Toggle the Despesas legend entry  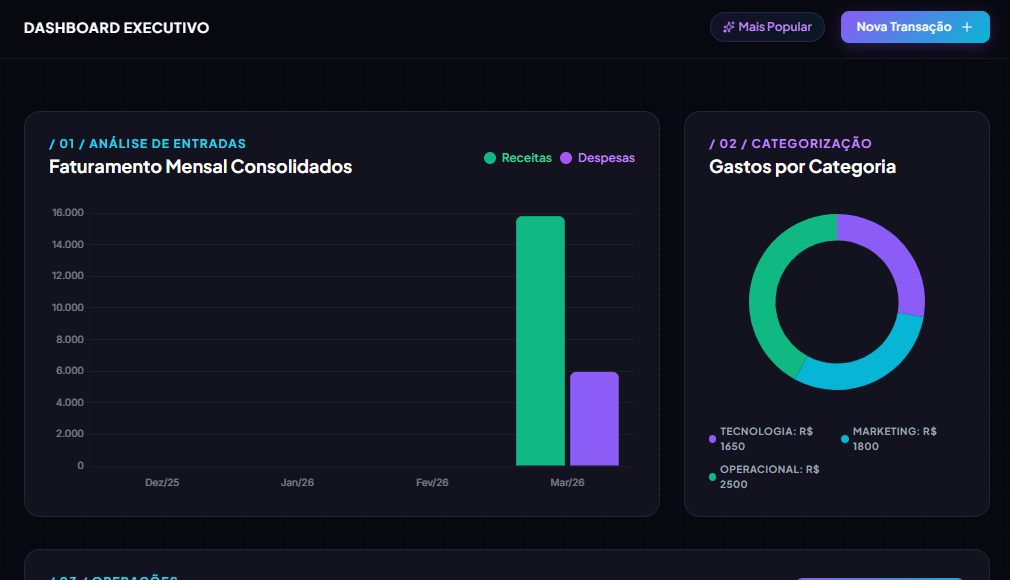coord(597,158)
